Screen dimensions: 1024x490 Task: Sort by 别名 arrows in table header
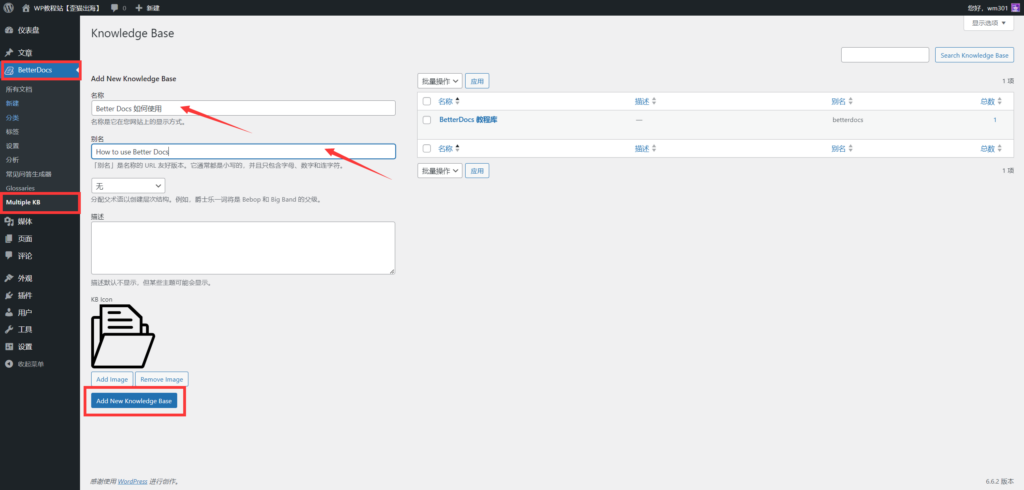pos(850,101)
